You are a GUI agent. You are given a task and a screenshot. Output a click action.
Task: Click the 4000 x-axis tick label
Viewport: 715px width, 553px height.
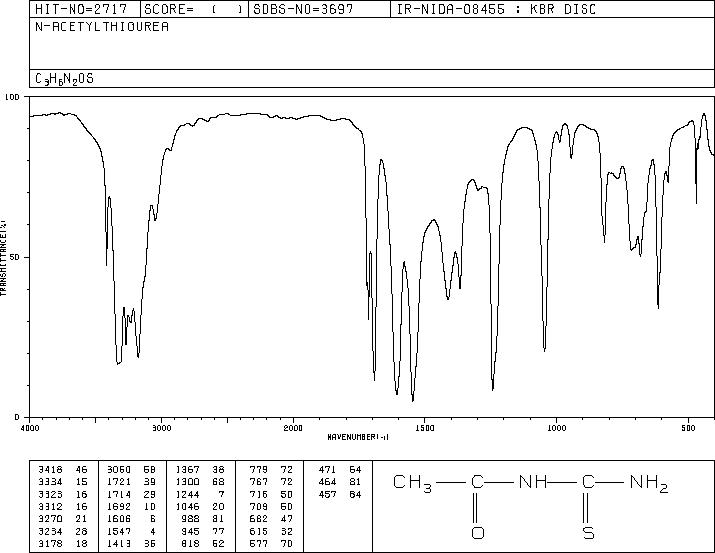[30, 428]
